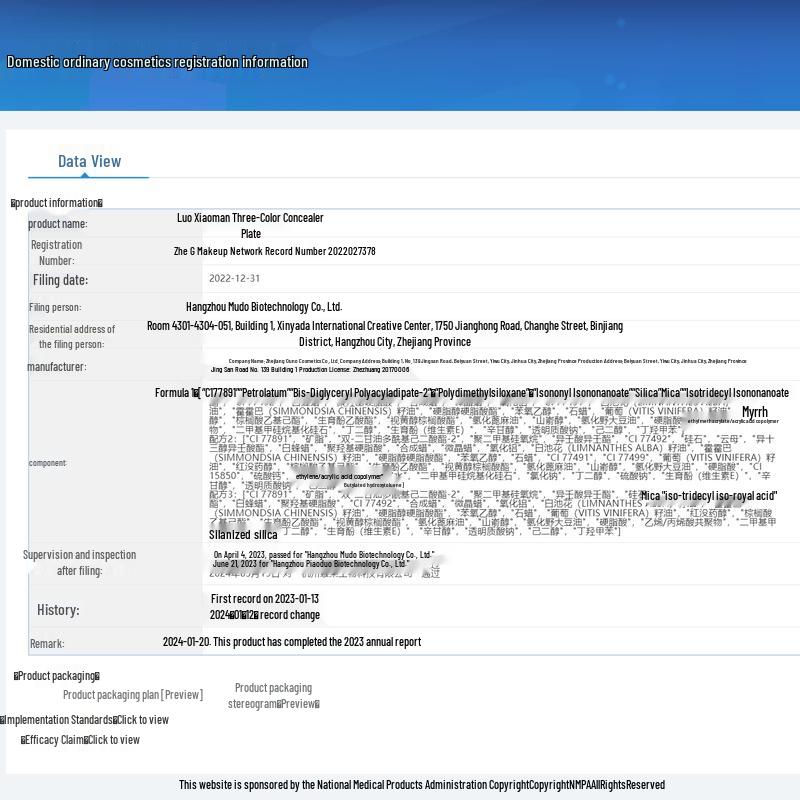View the Implementation Standards
800x800 pixels.
(85, 720)
